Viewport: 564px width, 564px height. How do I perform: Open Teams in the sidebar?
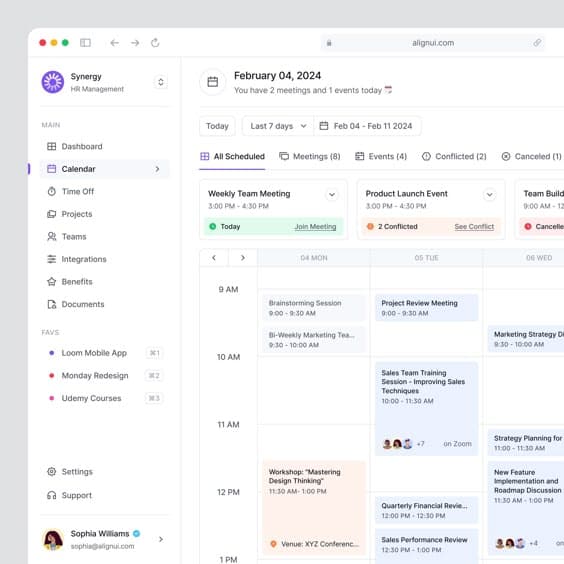click(x=104, y=237)
